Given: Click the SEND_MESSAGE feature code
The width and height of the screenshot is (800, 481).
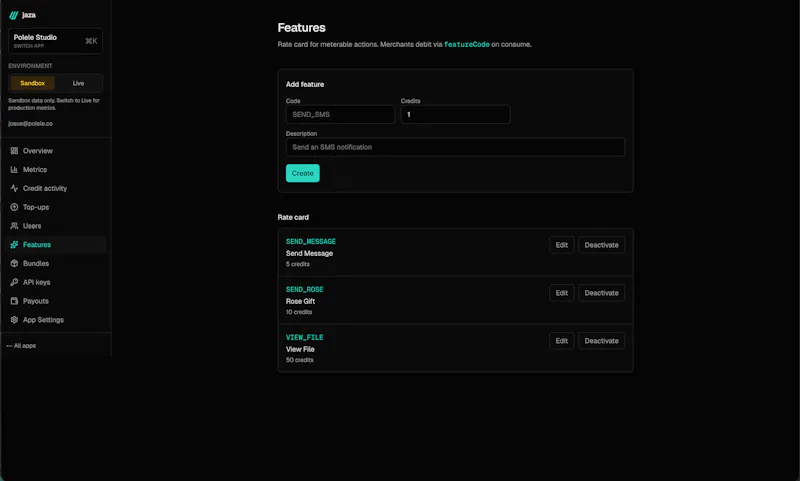Looking at the screenshot, I should click(311, 241).
